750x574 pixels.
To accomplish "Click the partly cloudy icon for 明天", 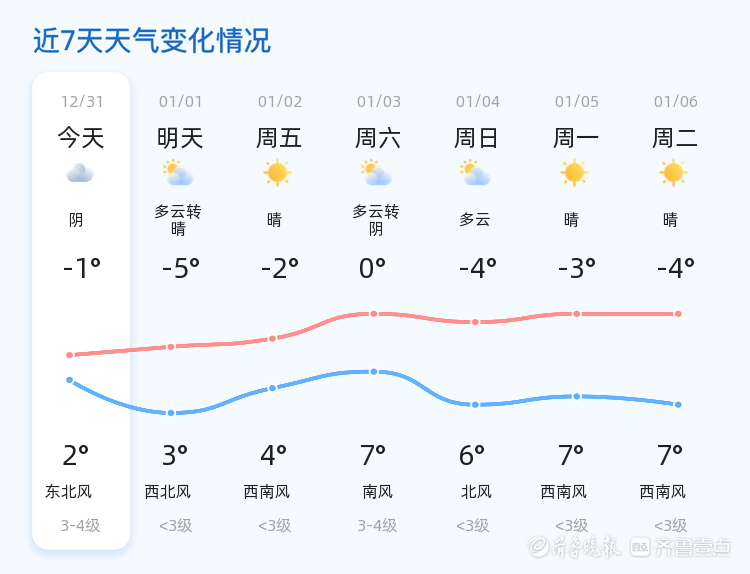I will tap(179, 174).
